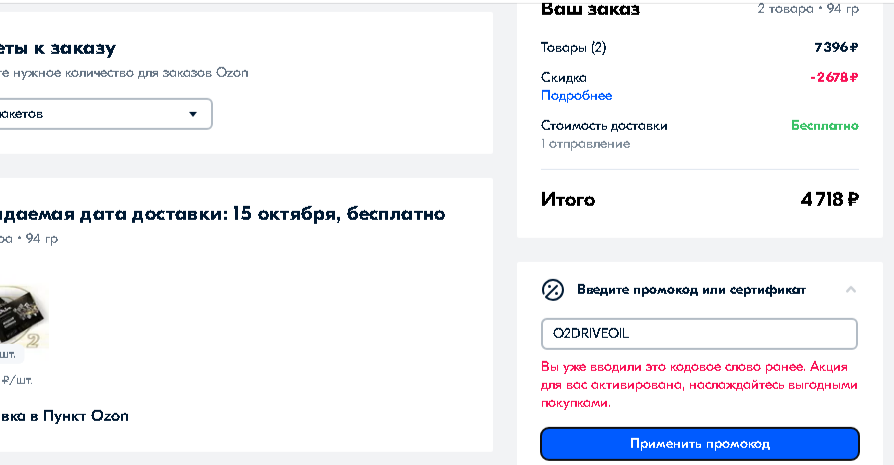Click the expected delivery date heading
This screenshot has width=894, height=465.
(222, 214)
